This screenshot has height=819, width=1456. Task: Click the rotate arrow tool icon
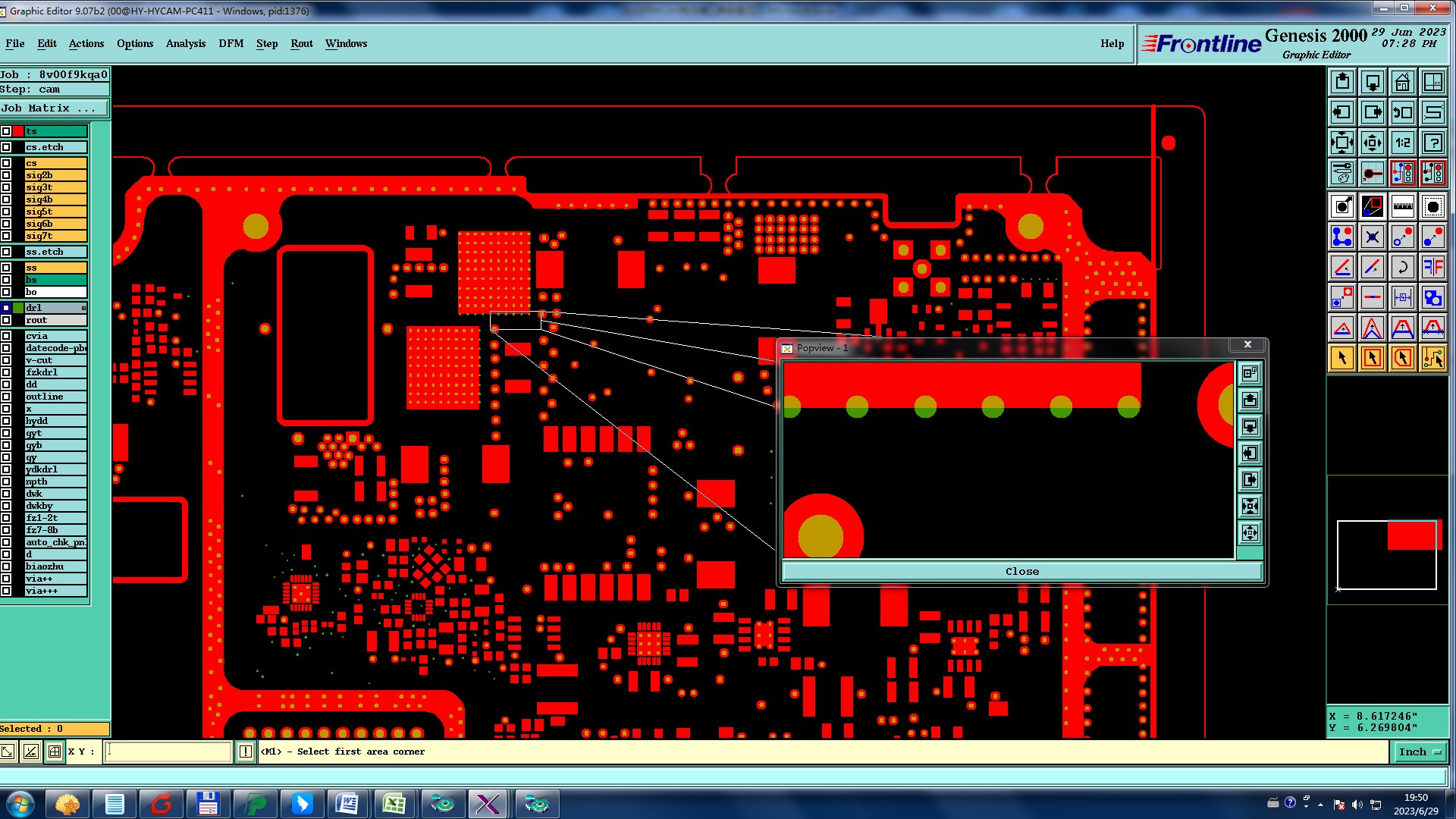(1402, 267)
